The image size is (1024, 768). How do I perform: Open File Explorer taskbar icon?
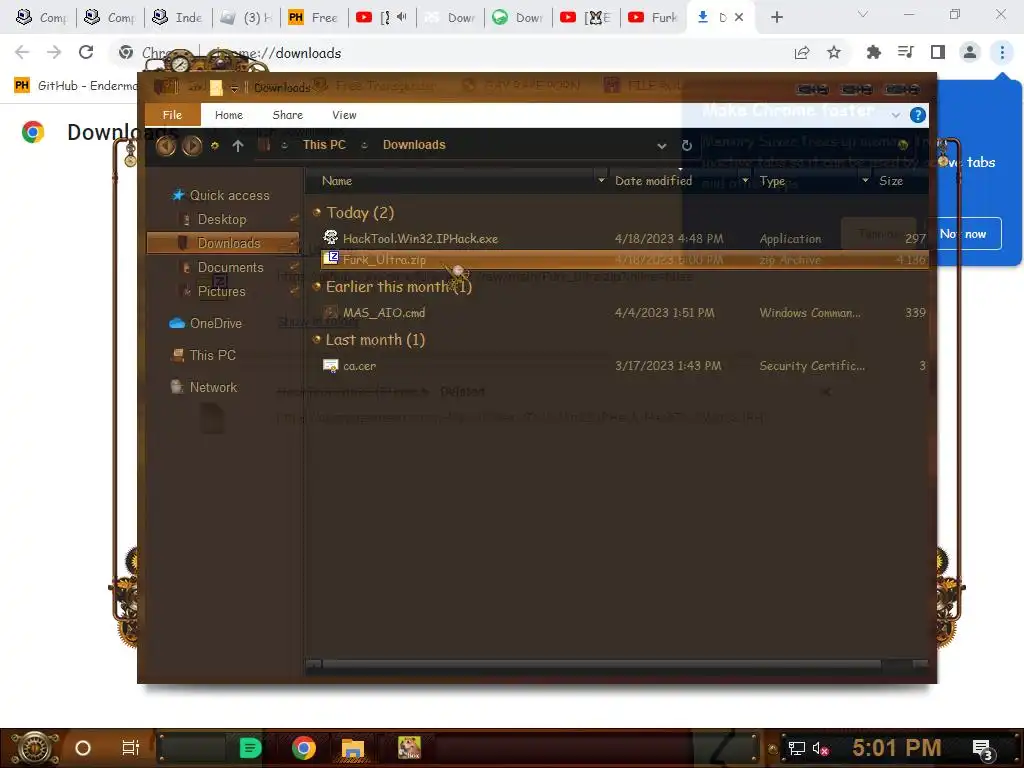(x=353, y=748)
